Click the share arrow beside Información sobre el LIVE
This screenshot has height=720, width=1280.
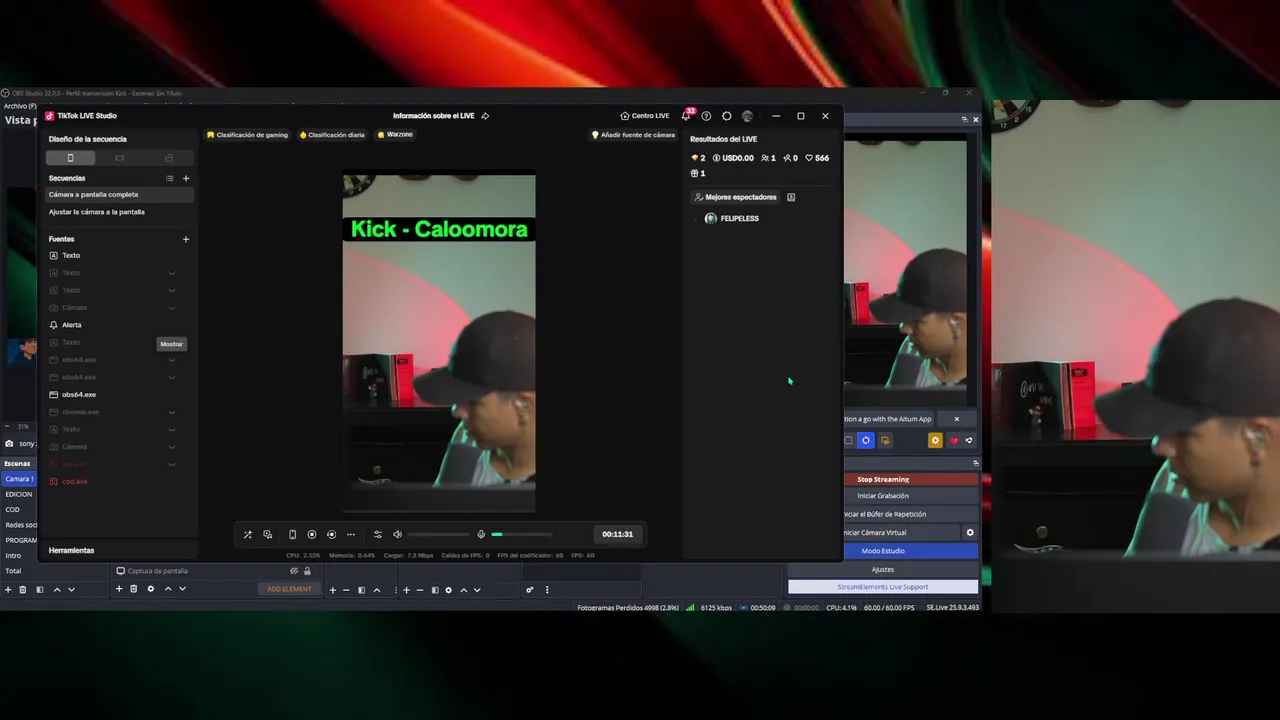click(485, 116)
